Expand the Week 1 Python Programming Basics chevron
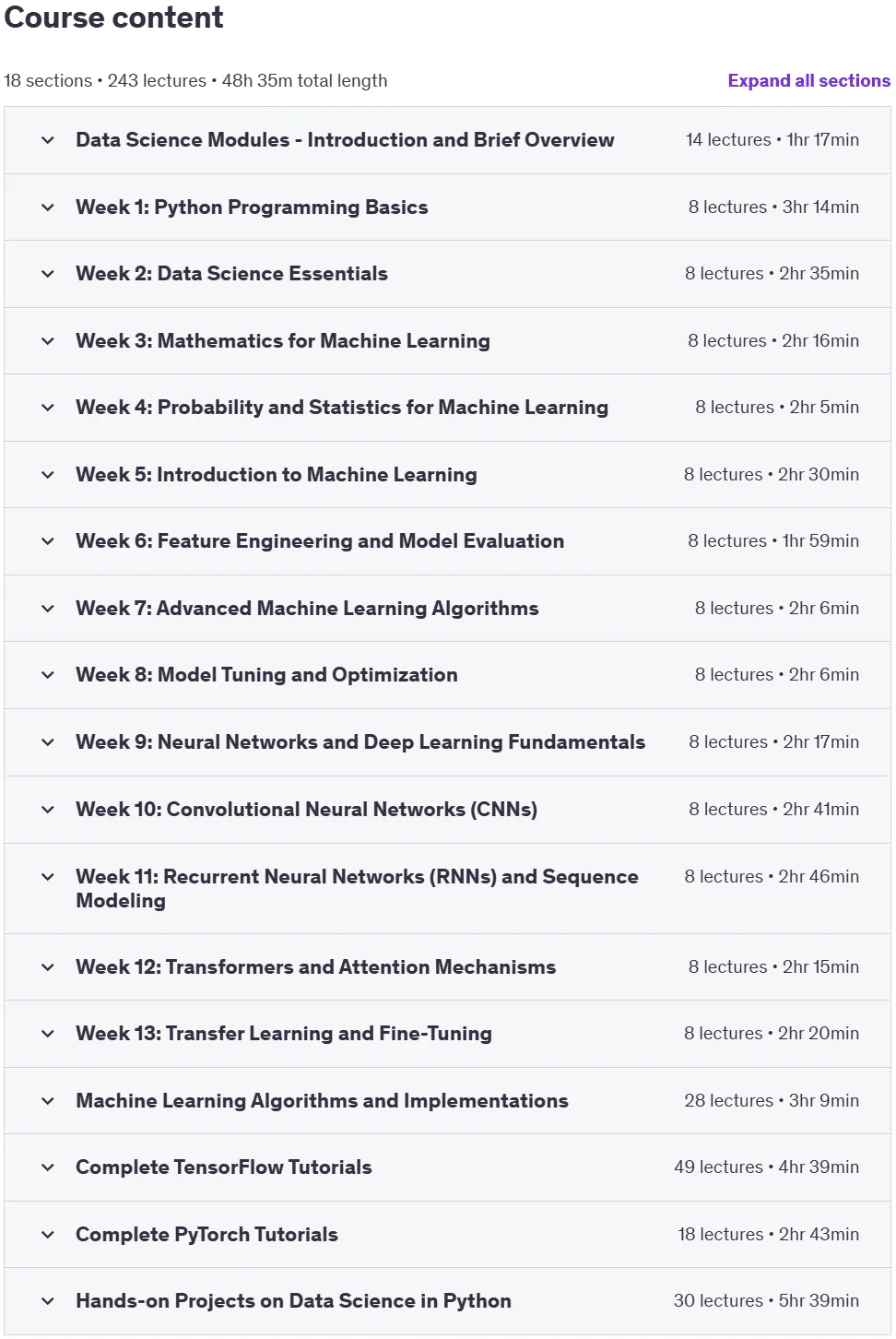The height and width of the screenshot is (1339, 896). 48,207
